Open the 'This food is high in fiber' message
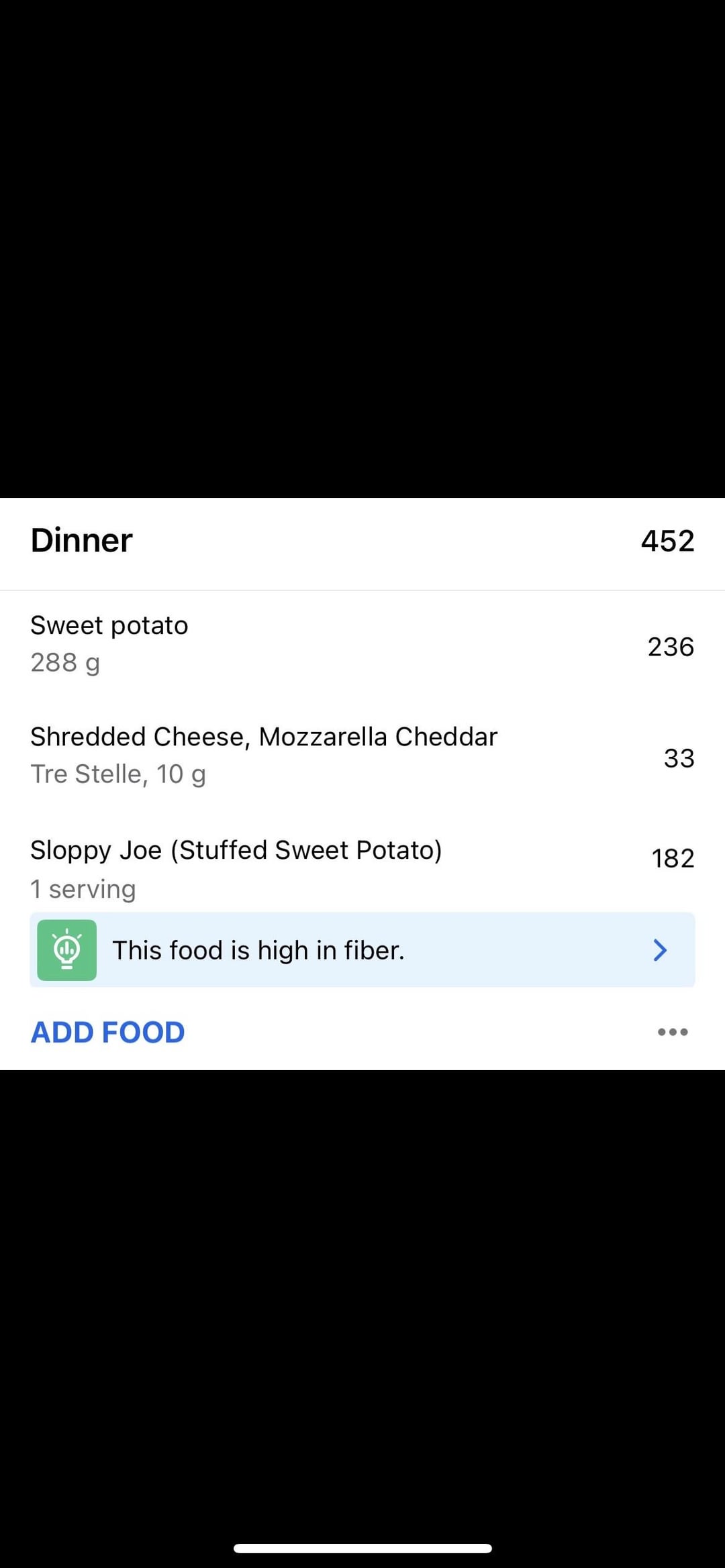The width and height of the screenshot is (725, 1568). [258, 950]
